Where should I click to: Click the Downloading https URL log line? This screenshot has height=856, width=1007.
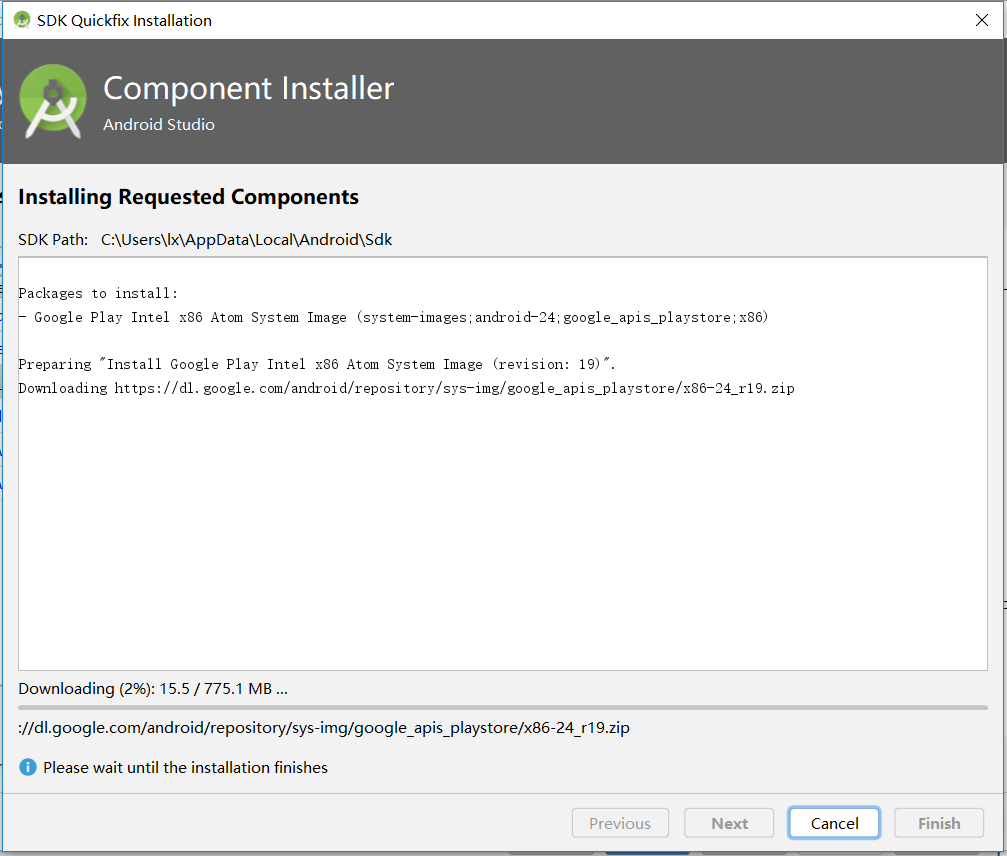pyautogui.click(x=406, y=388)
